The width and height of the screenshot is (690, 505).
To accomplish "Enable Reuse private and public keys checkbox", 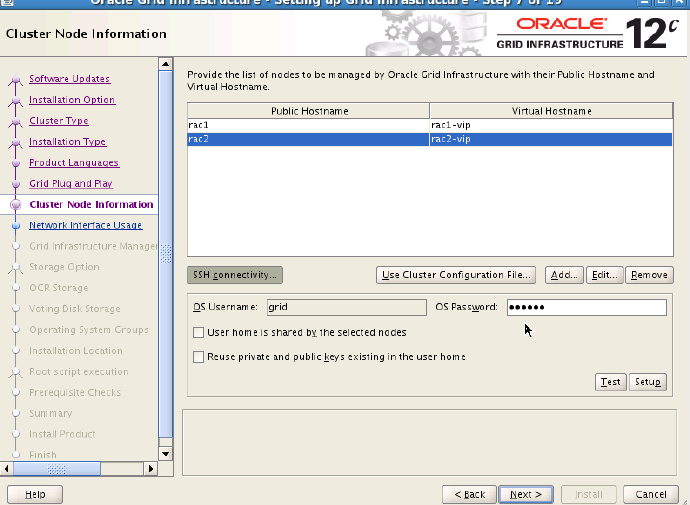I will click(198, 357).
